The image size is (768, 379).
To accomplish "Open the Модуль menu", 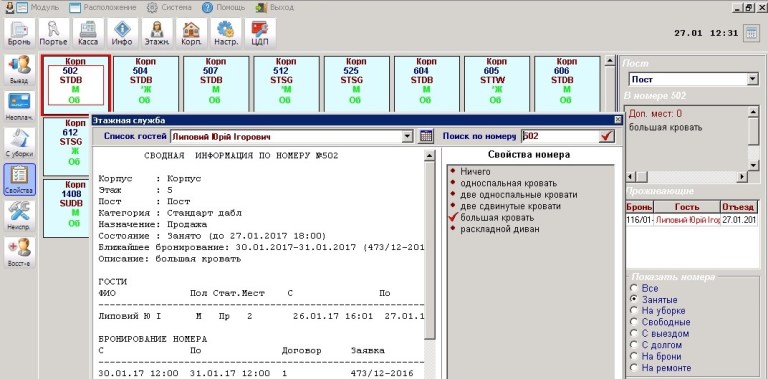I will coord(38,7).
